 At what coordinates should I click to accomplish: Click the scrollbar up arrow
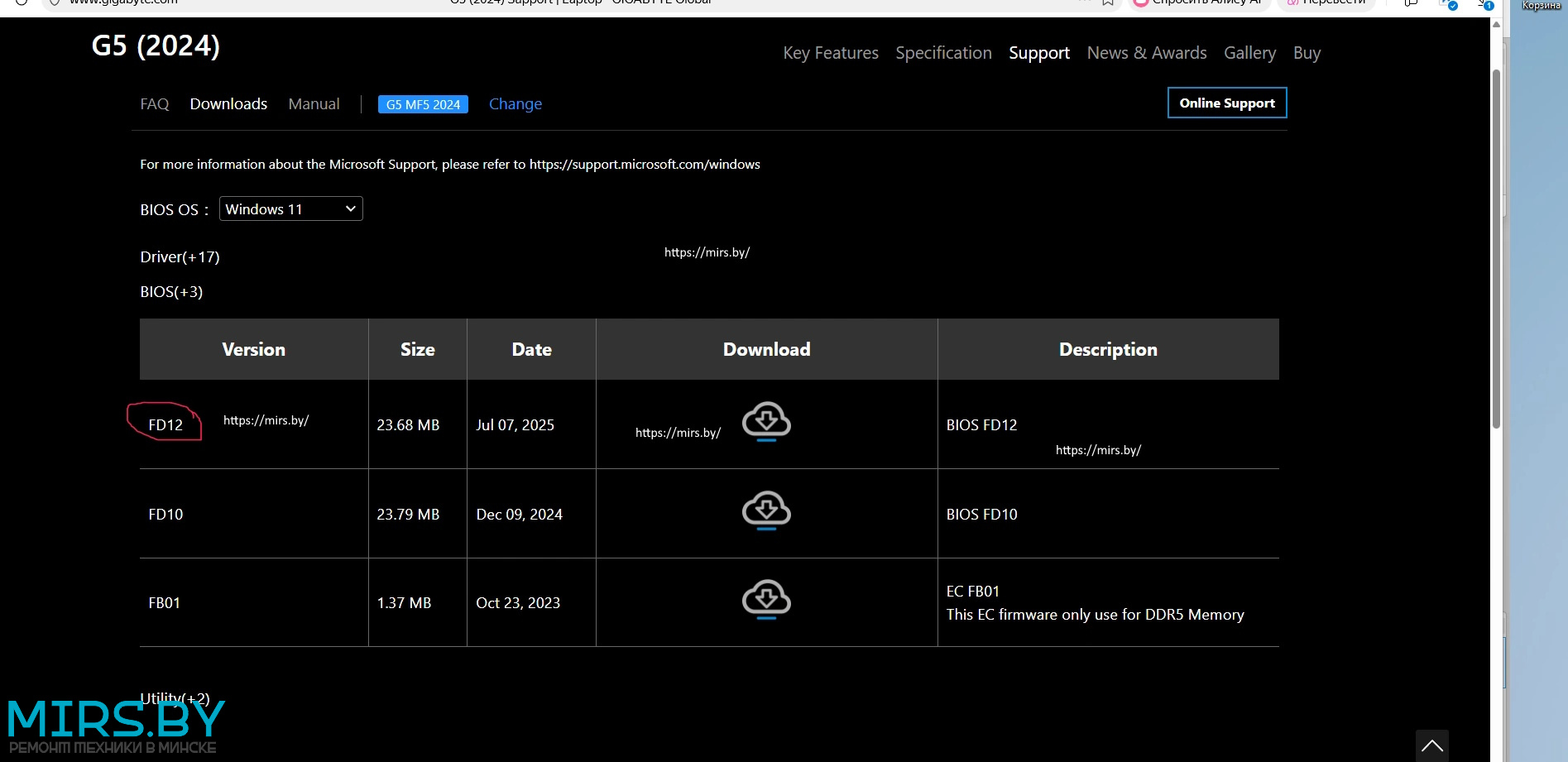[1496, 25]
